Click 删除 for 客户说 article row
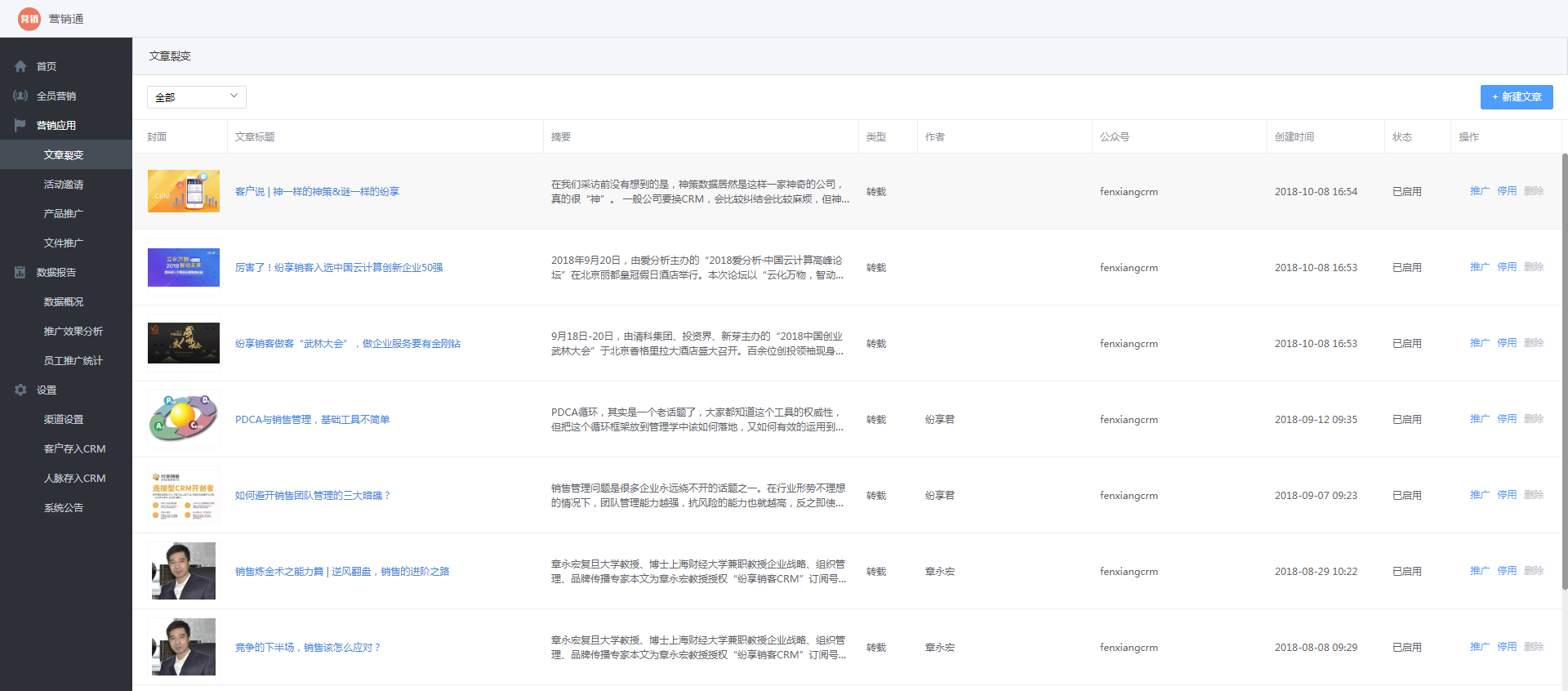The image size is (1568, 691). coord(1534,190)
